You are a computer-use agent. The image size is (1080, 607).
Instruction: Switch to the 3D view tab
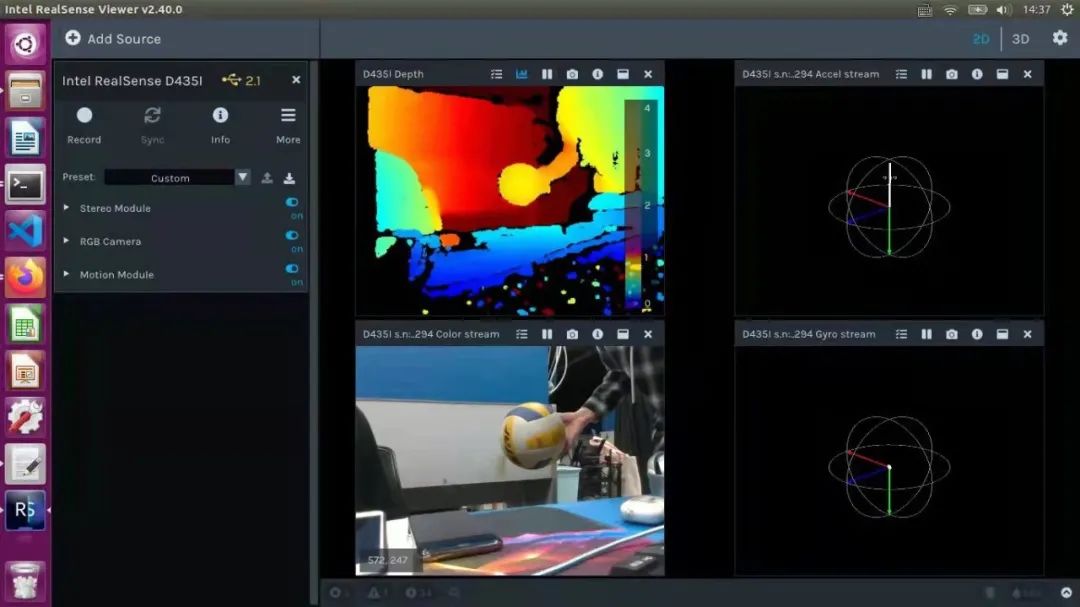click(x=1020, y=39)
